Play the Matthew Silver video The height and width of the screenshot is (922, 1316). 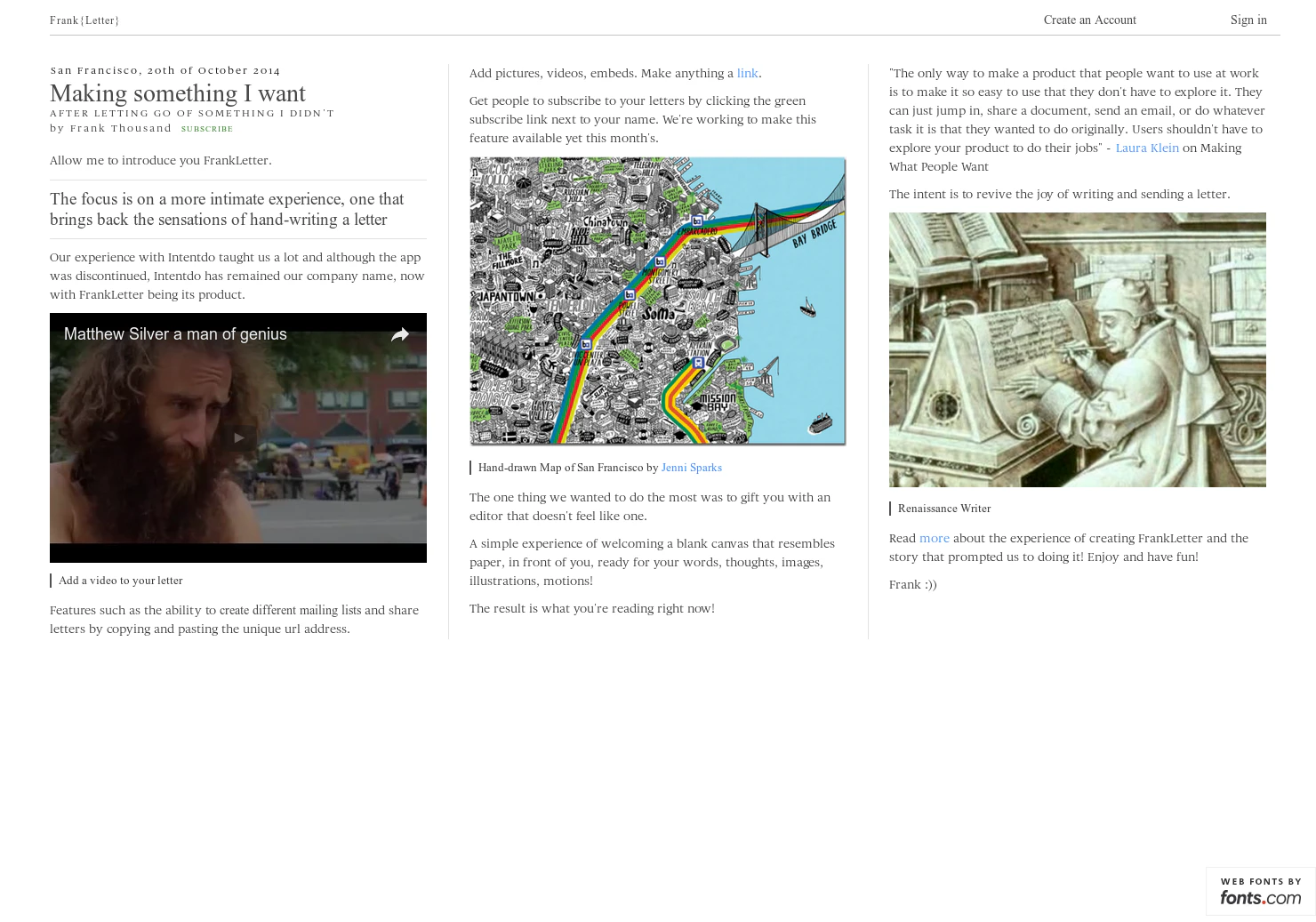point(238,437)
